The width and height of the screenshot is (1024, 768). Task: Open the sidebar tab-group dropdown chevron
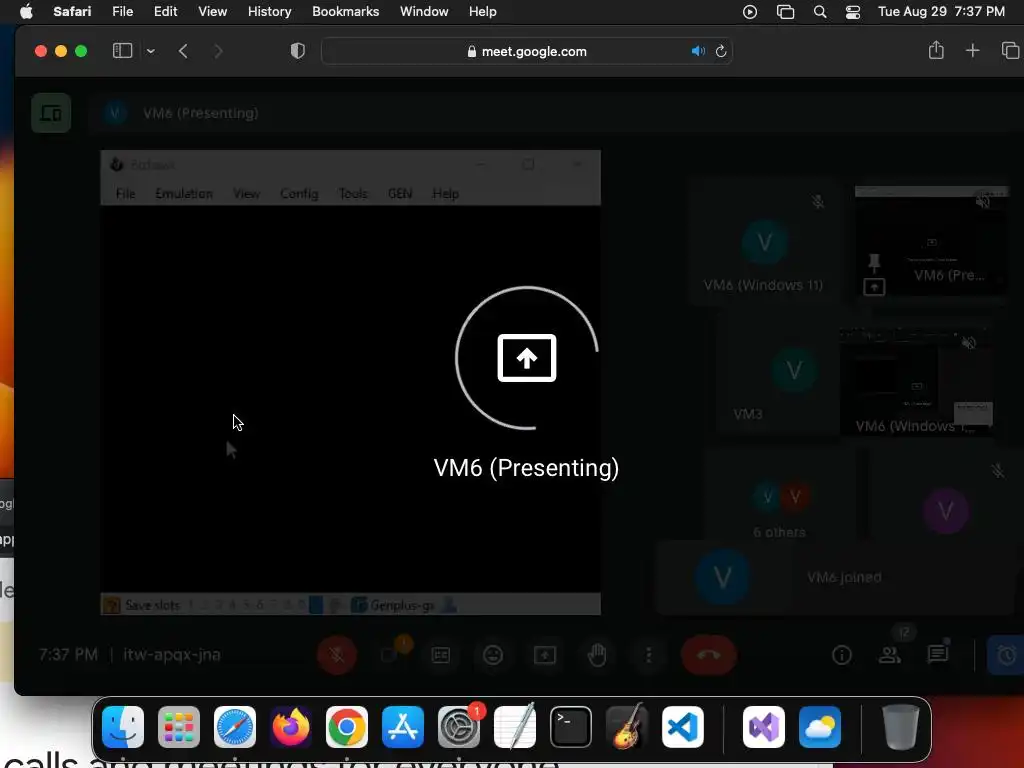[x=151, y=51]
